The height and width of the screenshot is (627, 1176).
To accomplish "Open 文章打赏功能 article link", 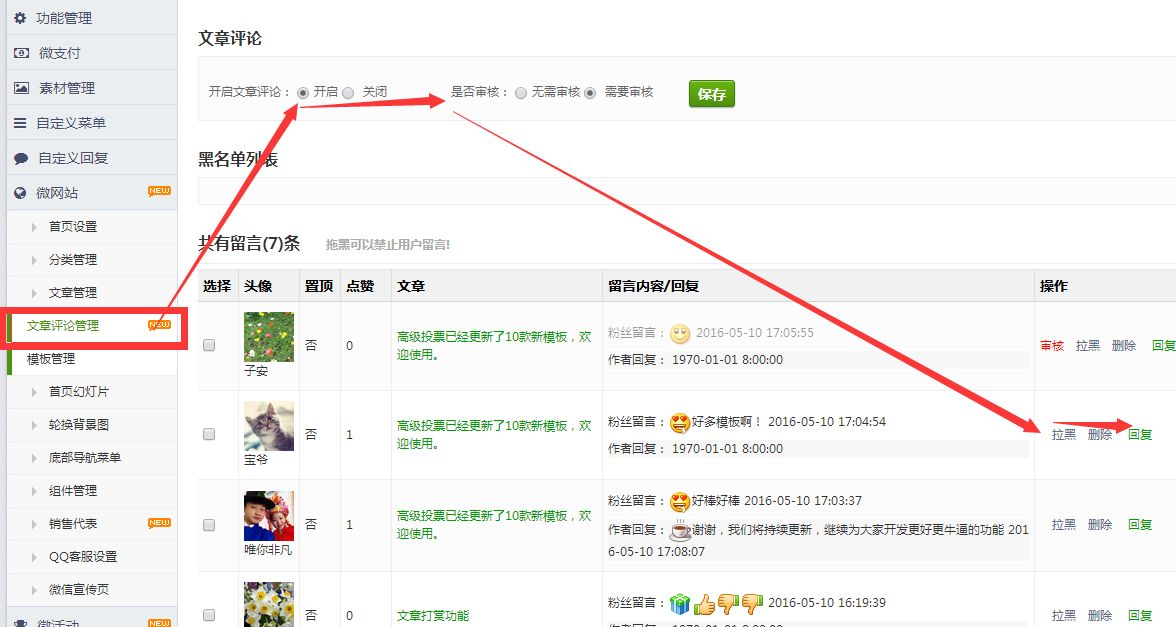I will coord(433,616).
